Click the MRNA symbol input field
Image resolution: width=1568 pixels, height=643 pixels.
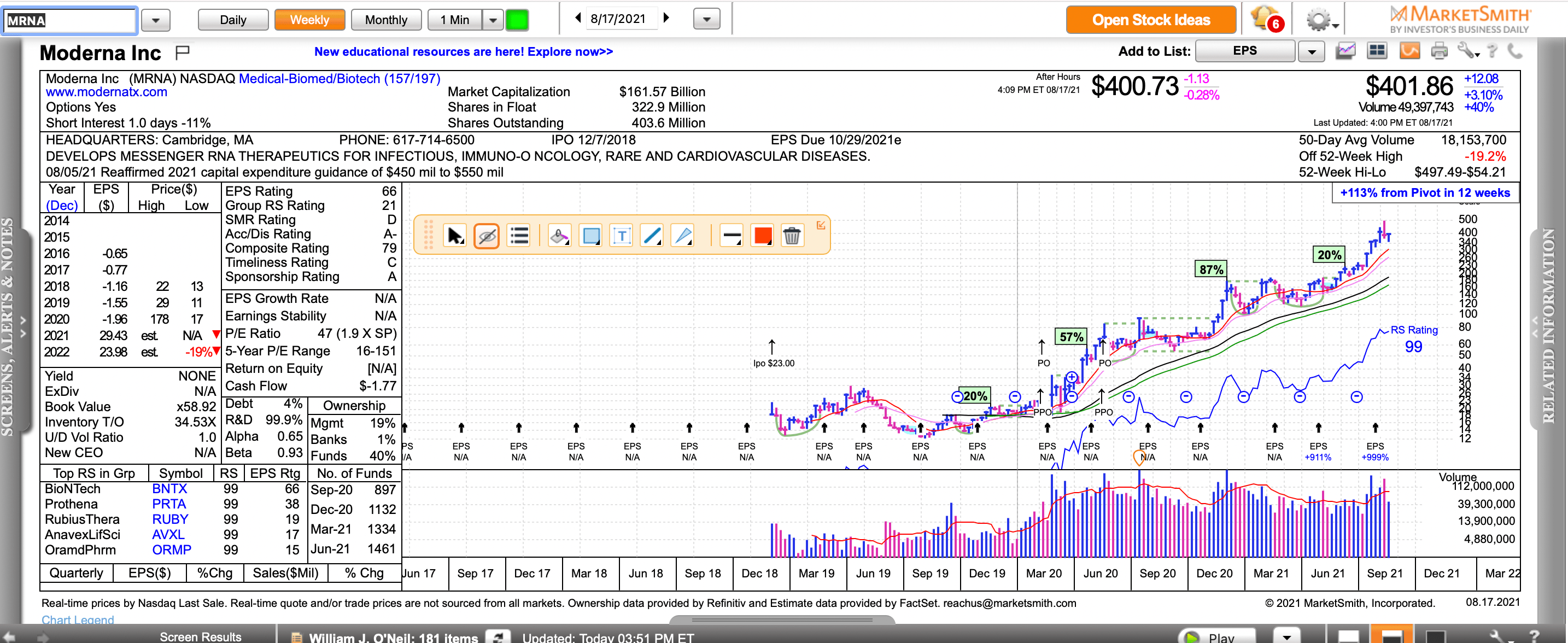point(69,21)
